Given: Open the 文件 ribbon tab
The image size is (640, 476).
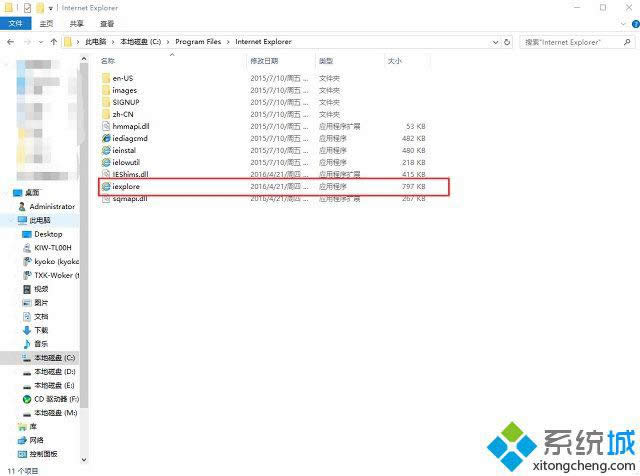Looking at the screenshot, I should (16, 23).
